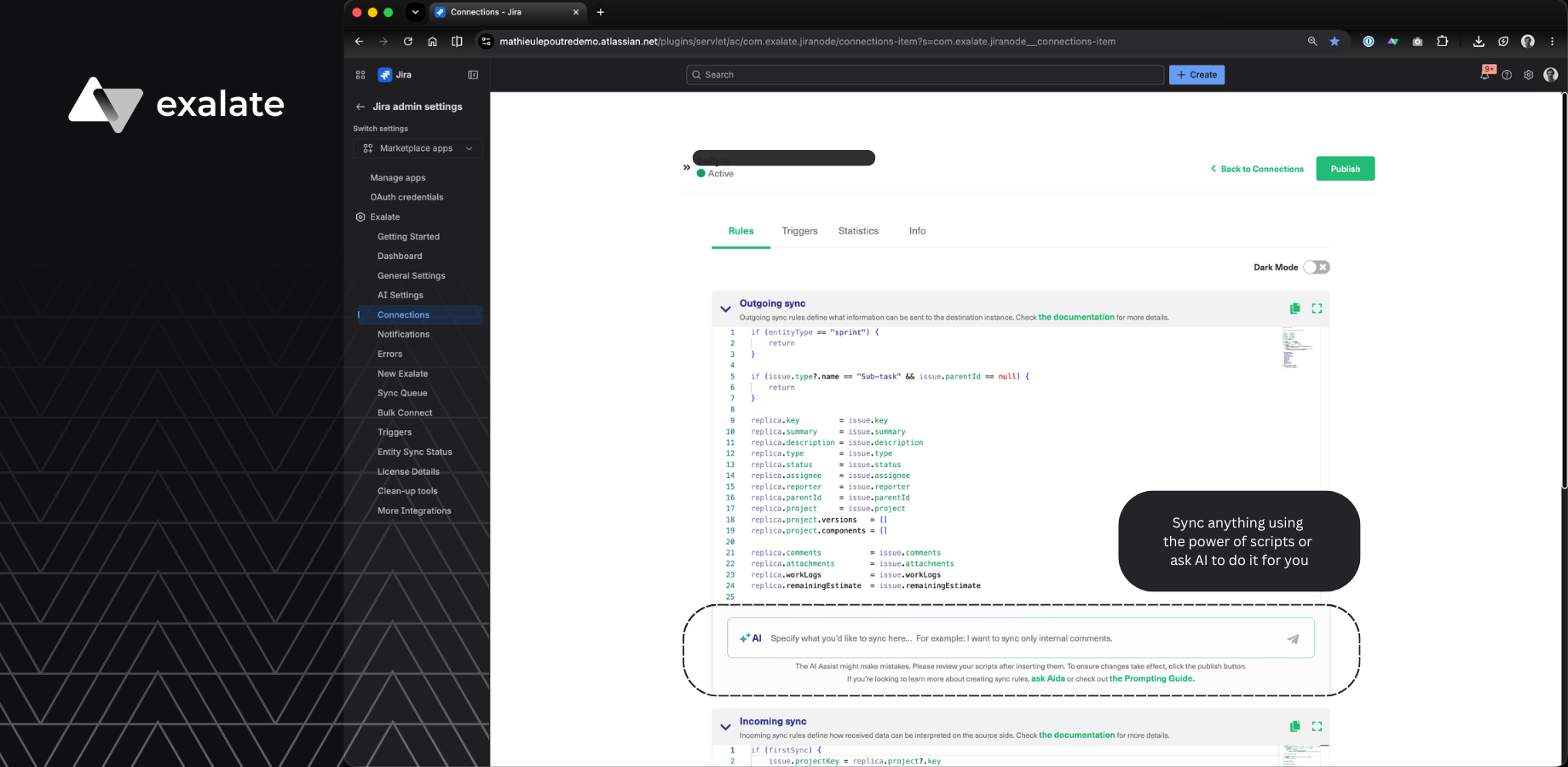Open the Marketplace apps settings dropdown
Image resolution: width=1568 pixels, height=767 pixels.
pyautogui.click(x=418, y=148)
